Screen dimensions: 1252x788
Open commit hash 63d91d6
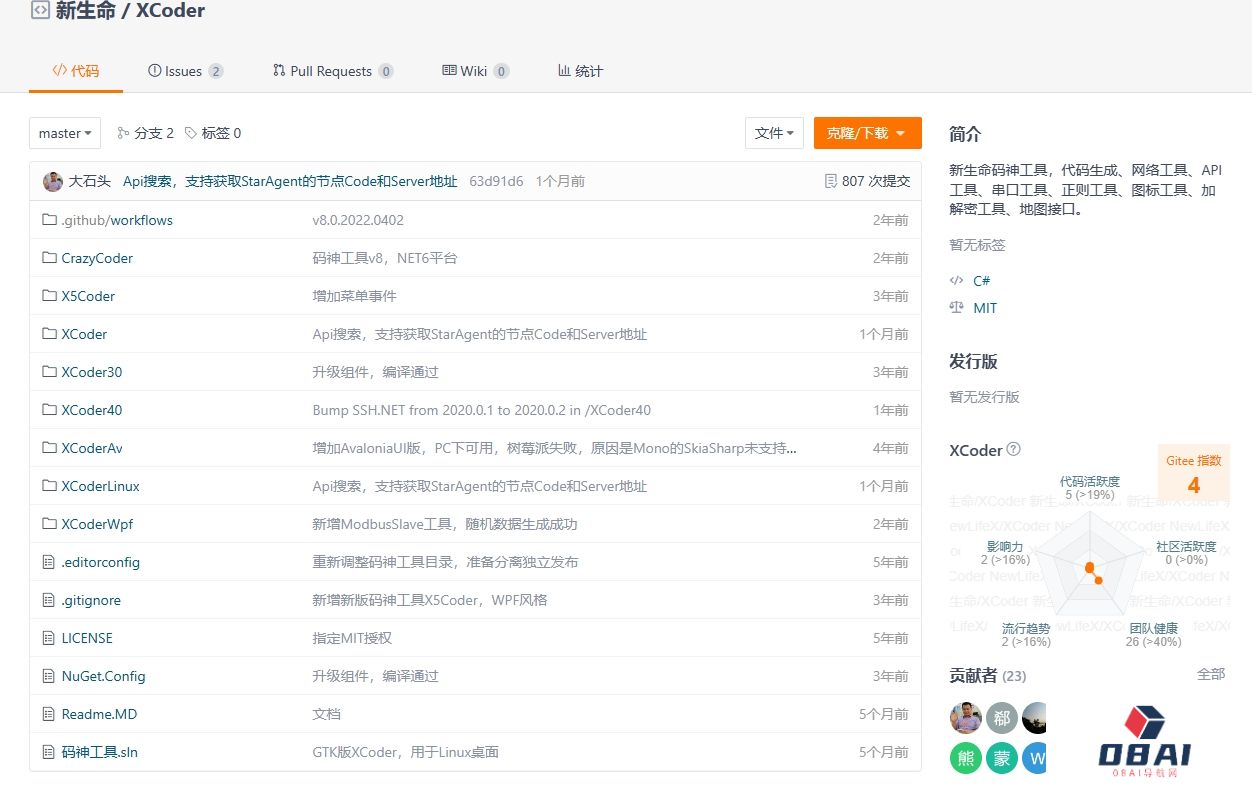click(x=496, y=181)
